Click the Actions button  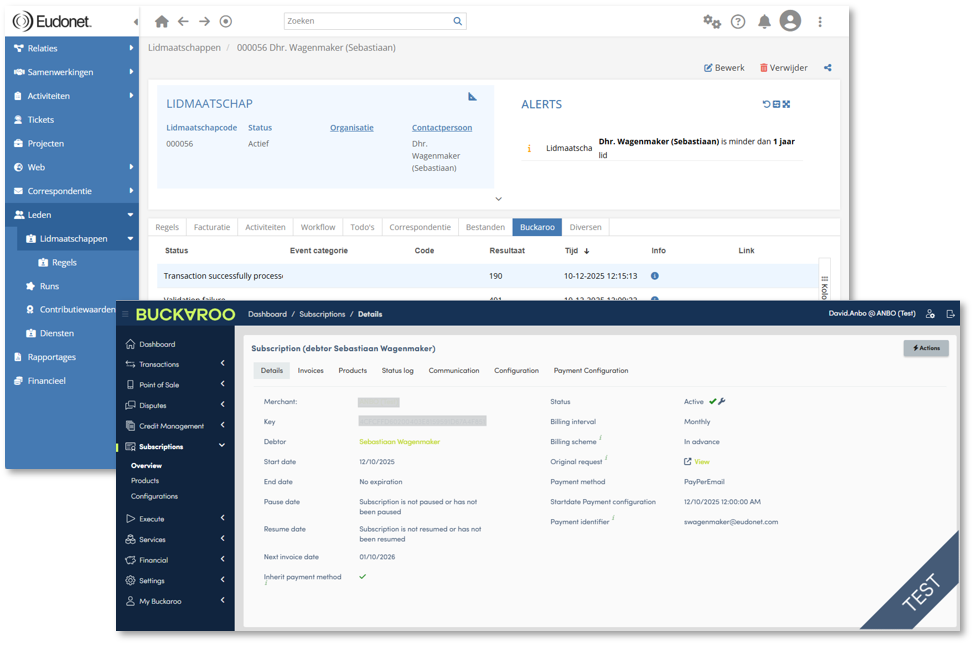(926, 348)
